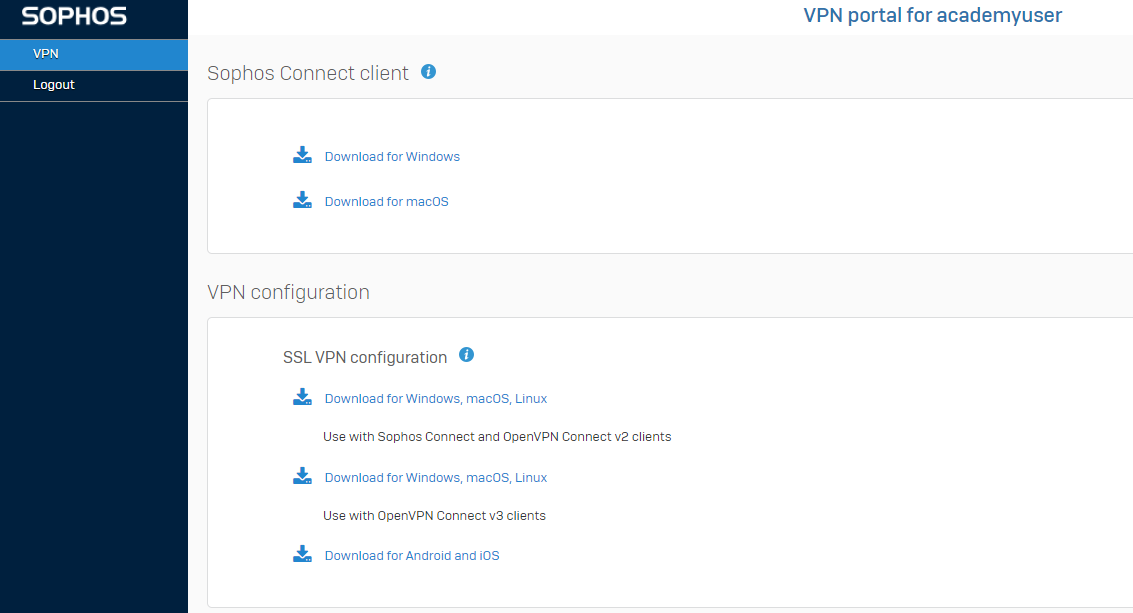Open the Download for macOS link

(x=385, y=201)
